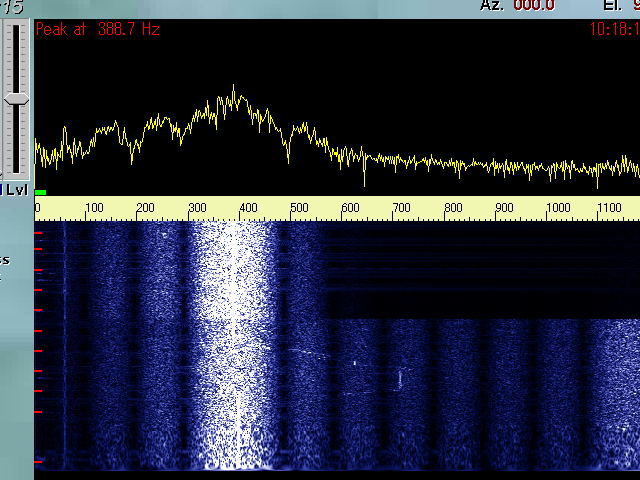Viewport: 640px width, 480px height.
Task: Click the 1000 Hz mark on the ruler
Action: 558,208
